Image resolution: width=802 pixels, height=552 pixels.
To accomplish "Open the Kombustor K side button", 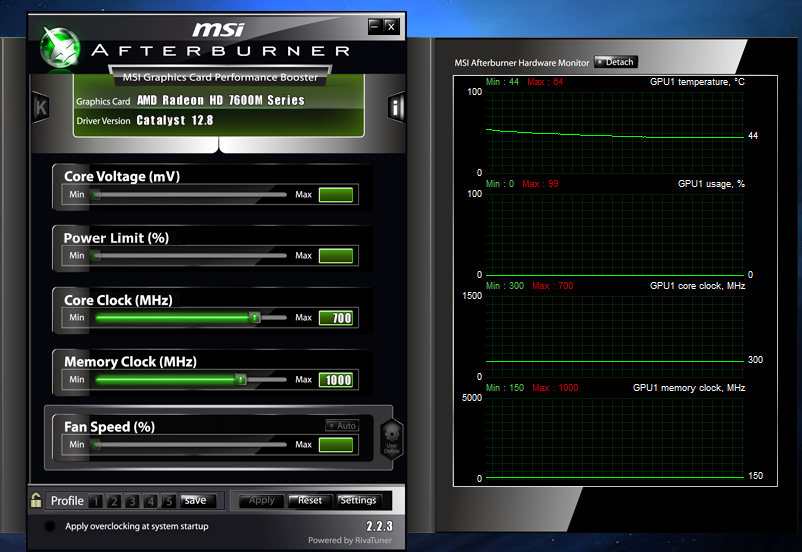I will pyautogui.click(x=41, y=107).
